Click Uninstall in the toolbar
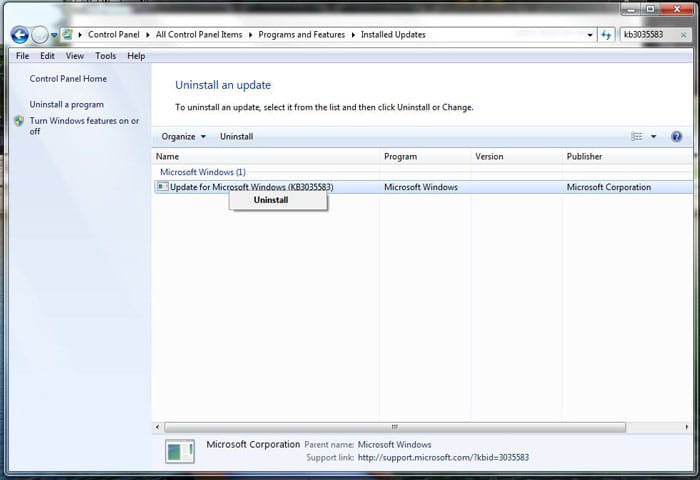 click(236, 137)
